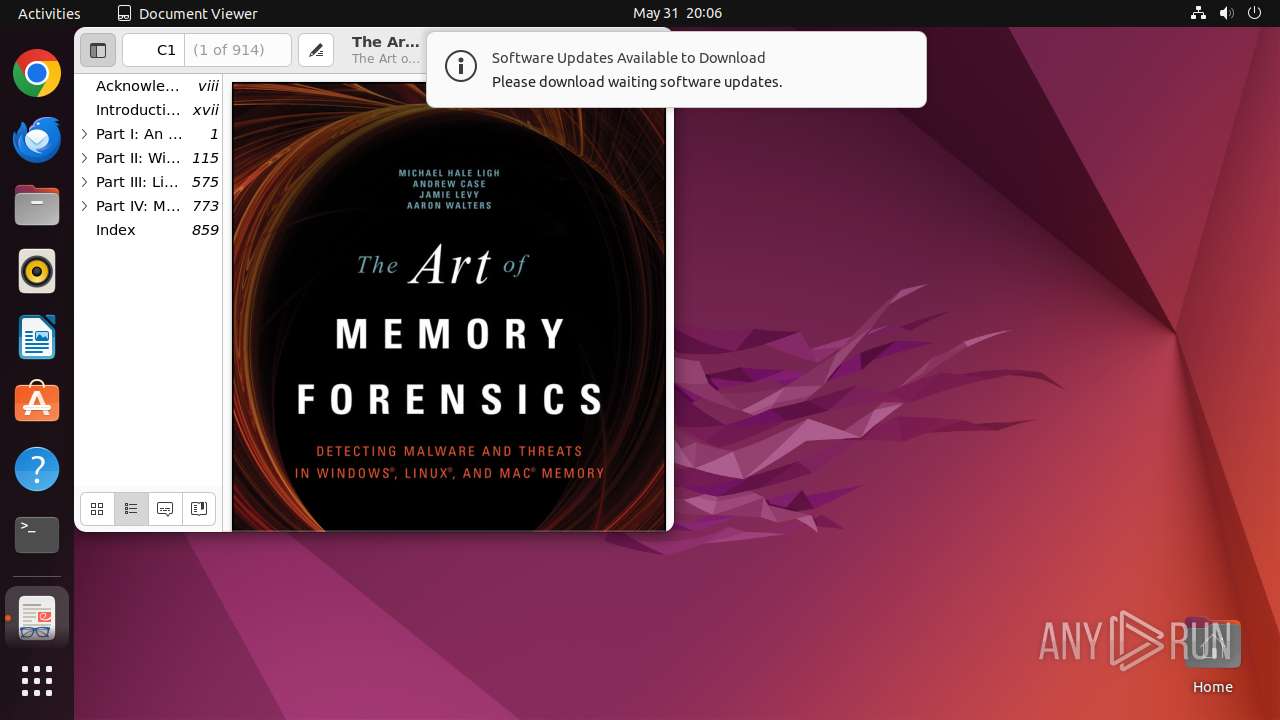Image resolution: width=1280 pixels, height=720 pixels.
Task: Click the power icon in system tray
Action: coord(1254,13)
